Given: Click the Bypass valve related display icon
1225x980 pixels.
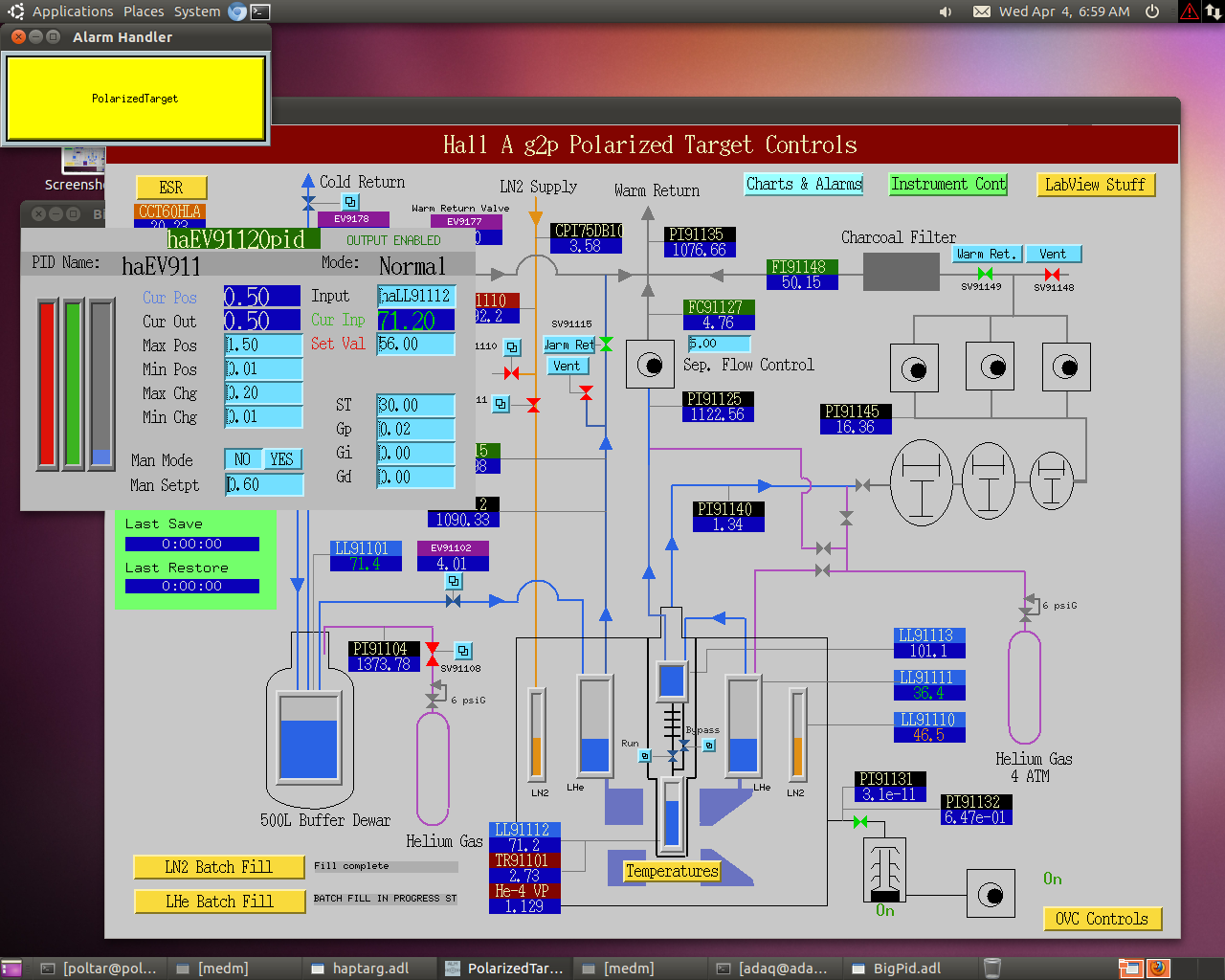Looking at the screenshot, I should click(709, 746).
